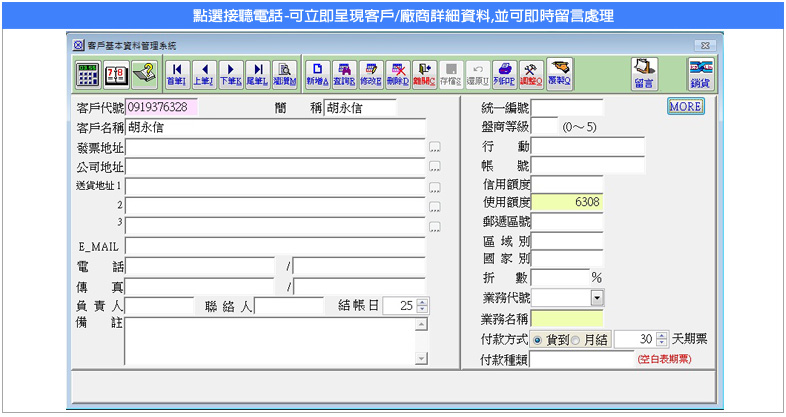Jump to last record (尾筆)
The height and width of the screenshot is (417, 786).
click(x=257, y=74)
